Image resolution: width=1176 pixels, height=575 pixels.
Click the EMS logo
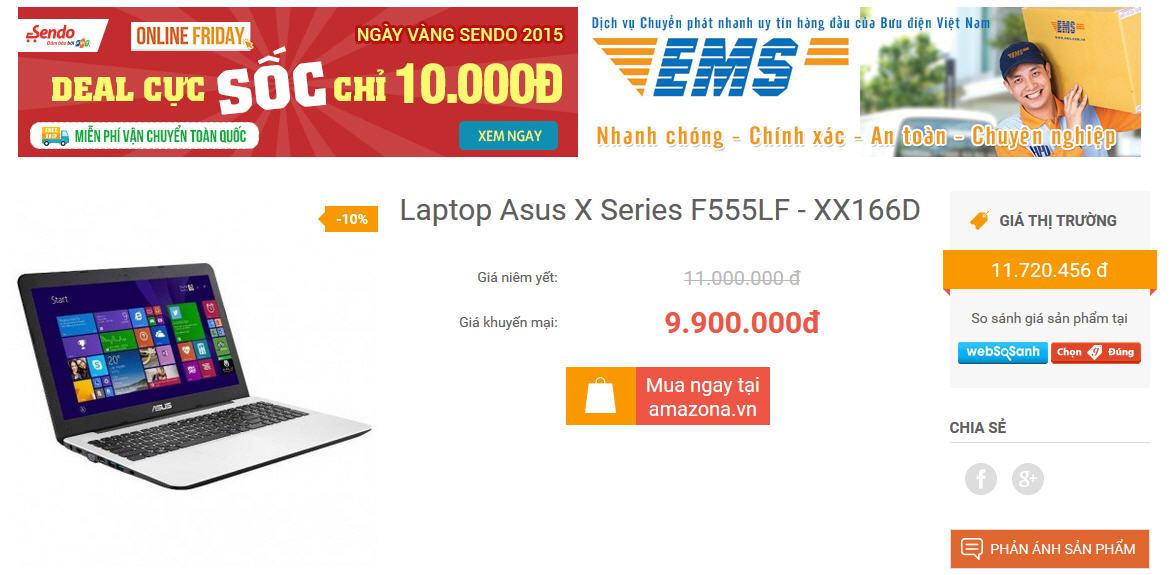pyautogui.click(x=720, y=67)
